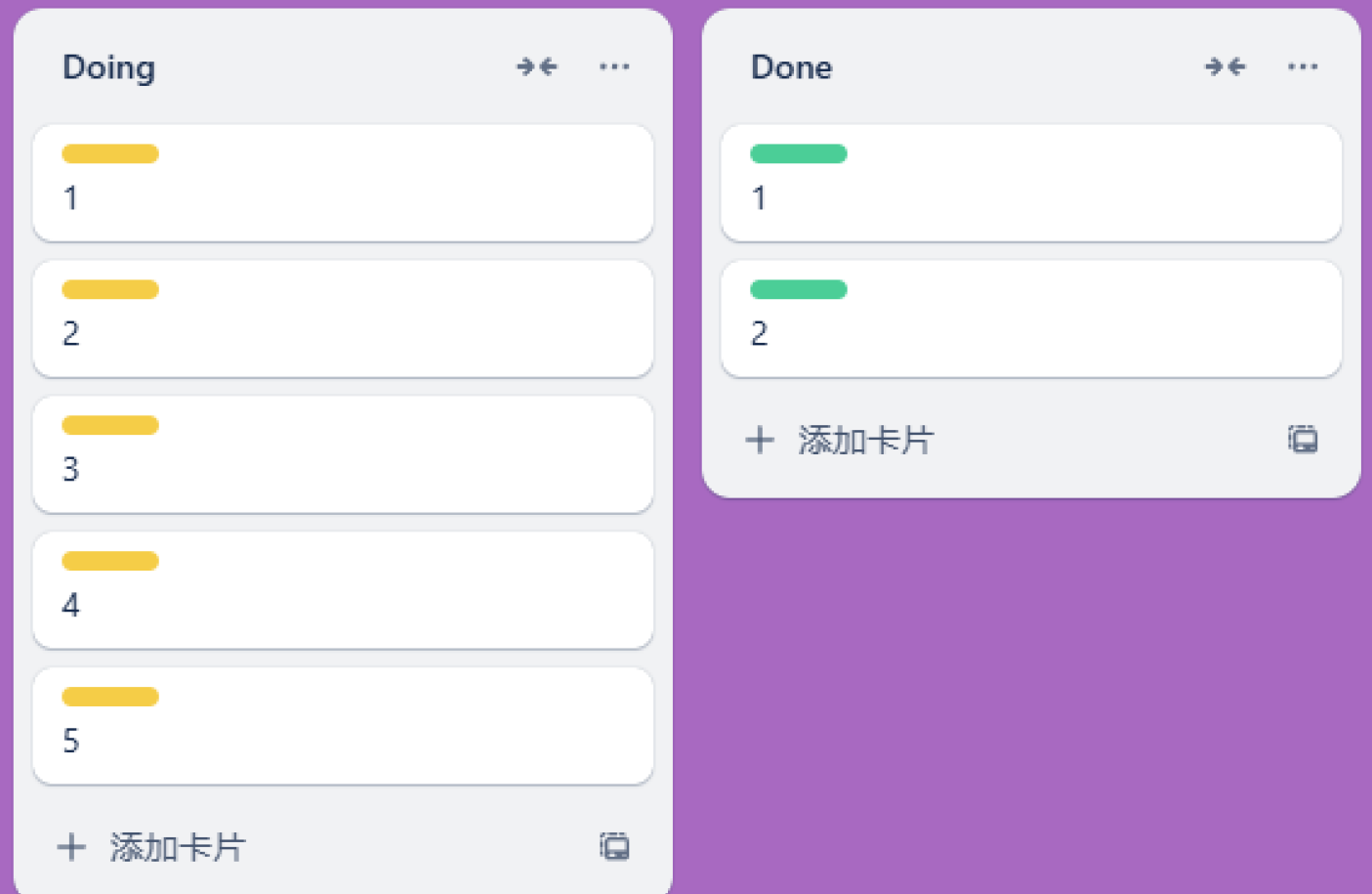Open card 4 in Doing list
This screenshot has width=1372, height=894.
point(342,604)
